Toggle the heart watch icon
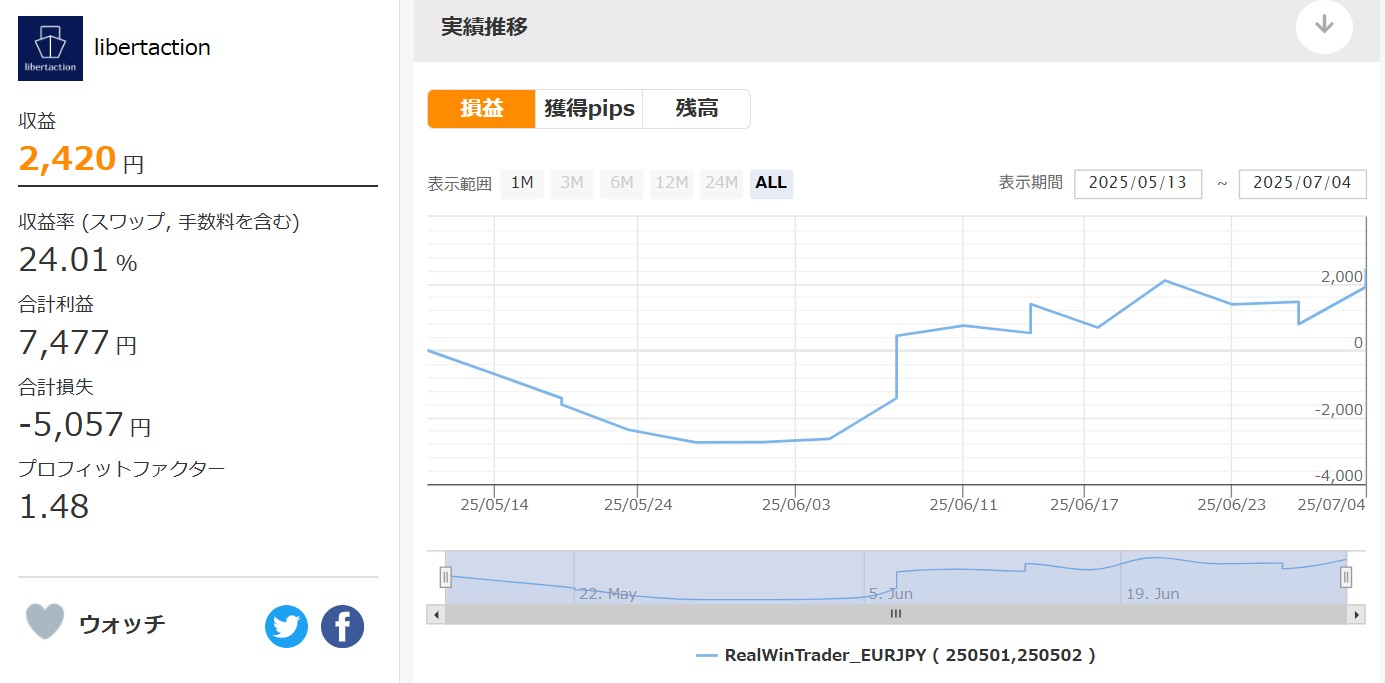This screenshot has width=1385, height=683. click(45, 621)
